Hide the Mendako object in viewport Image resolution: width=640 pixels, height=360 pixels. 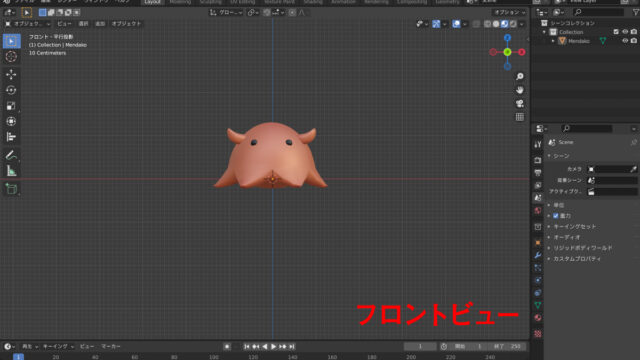(625, 41)
